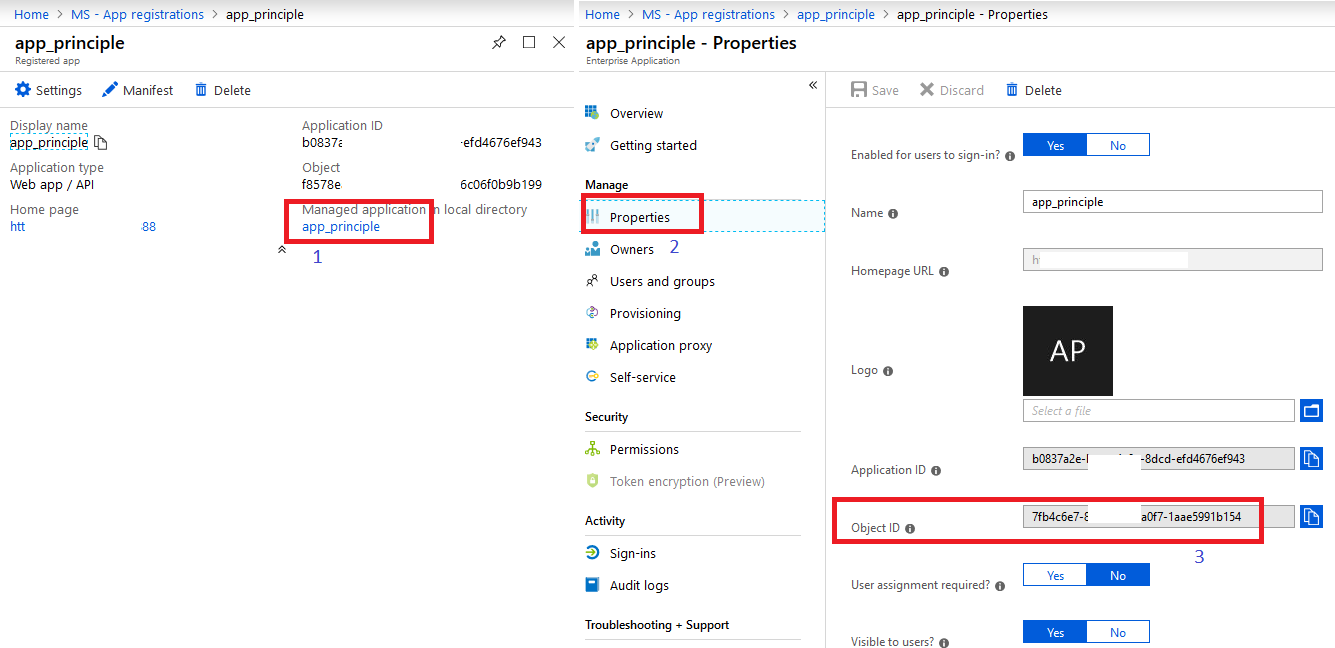Set User assignment required to Yes
This screenshot has height=648, width=1335.
(x=1055, y=575)
